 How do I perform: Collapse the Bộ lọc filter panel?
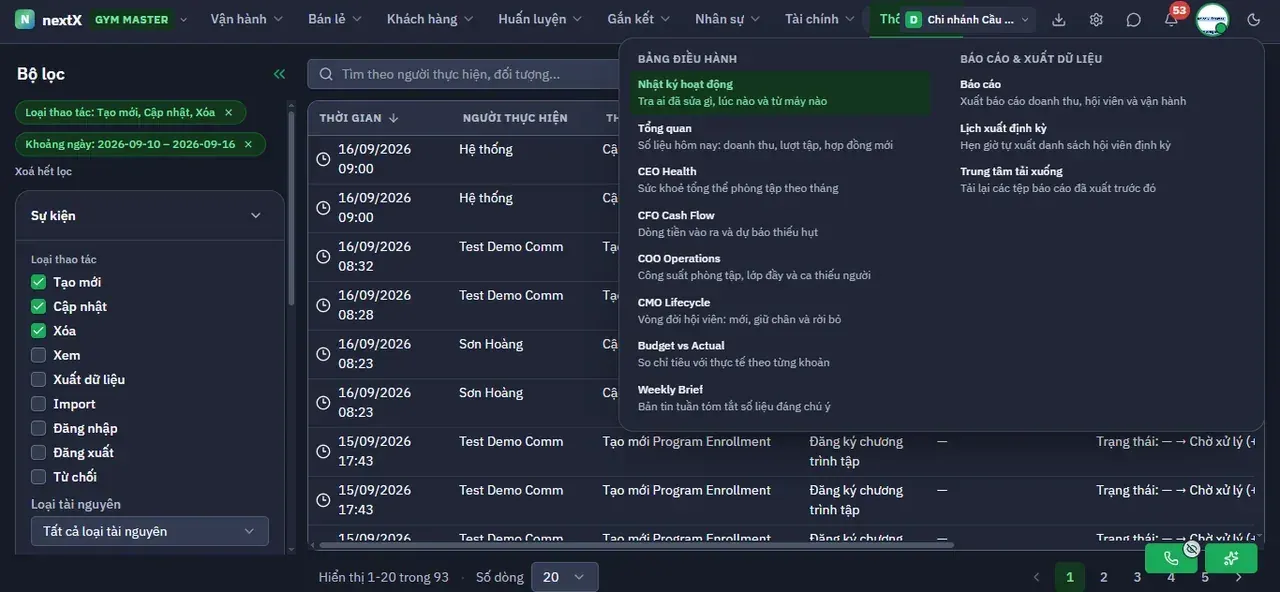click(279, 74)
